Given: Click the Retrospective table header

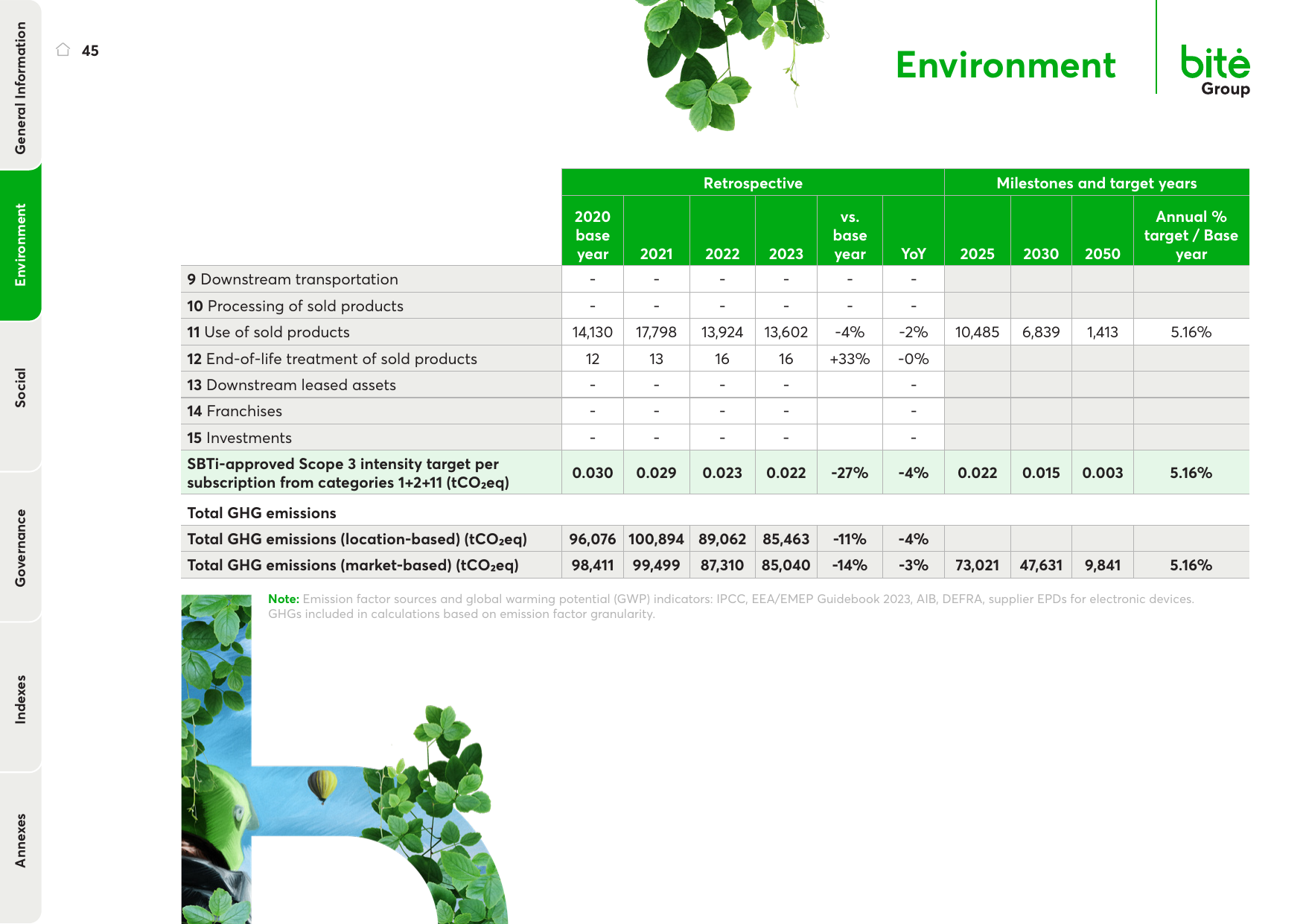Looking at the screenshot, I should click(x=753, y=182).
